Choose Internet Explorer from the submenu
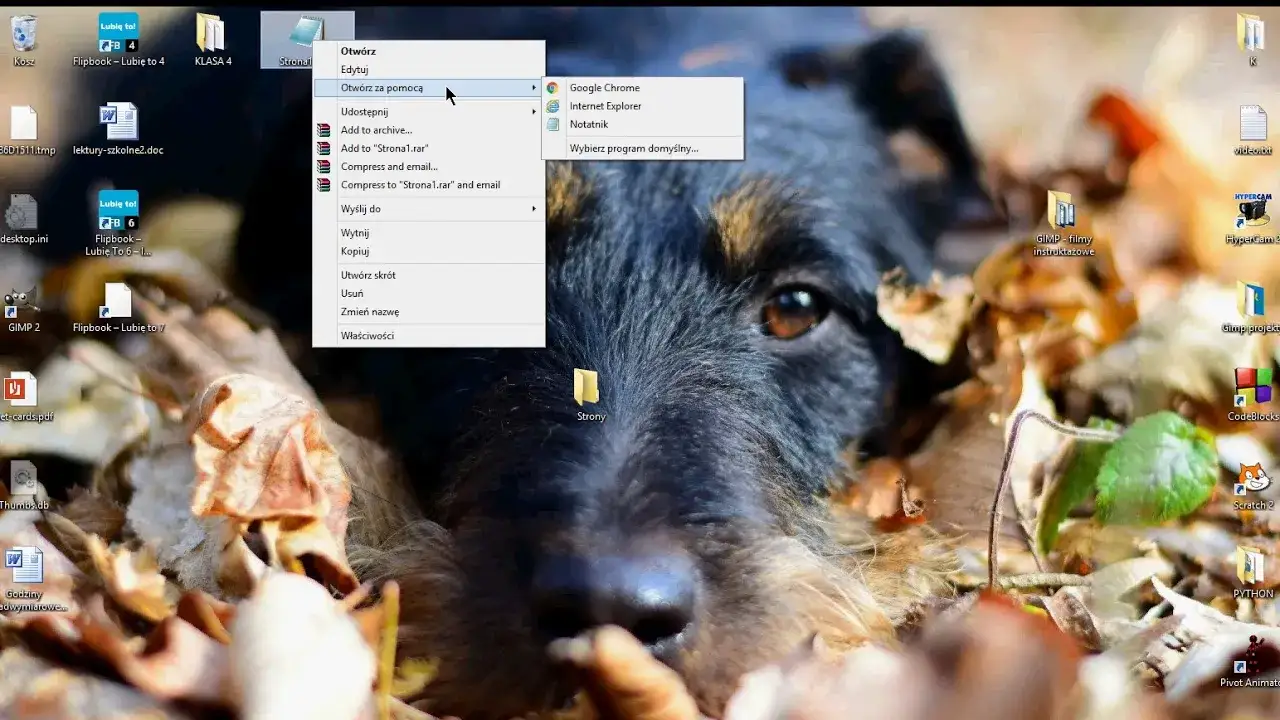This screenshot has width=1280, height=720. [605, 106]
